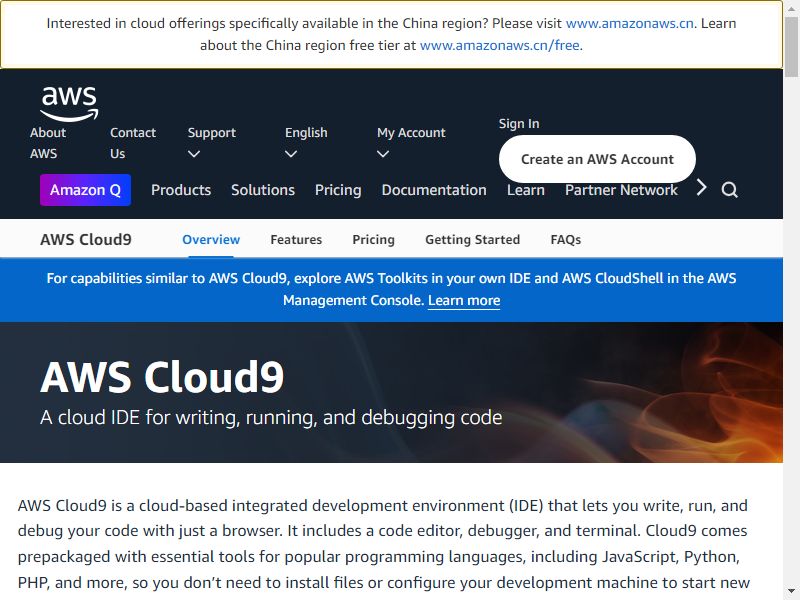This screenshot has height=600, width=800.
Task: Open the Documentation menu
Action: pyautogui.click(x=434, y=190)
